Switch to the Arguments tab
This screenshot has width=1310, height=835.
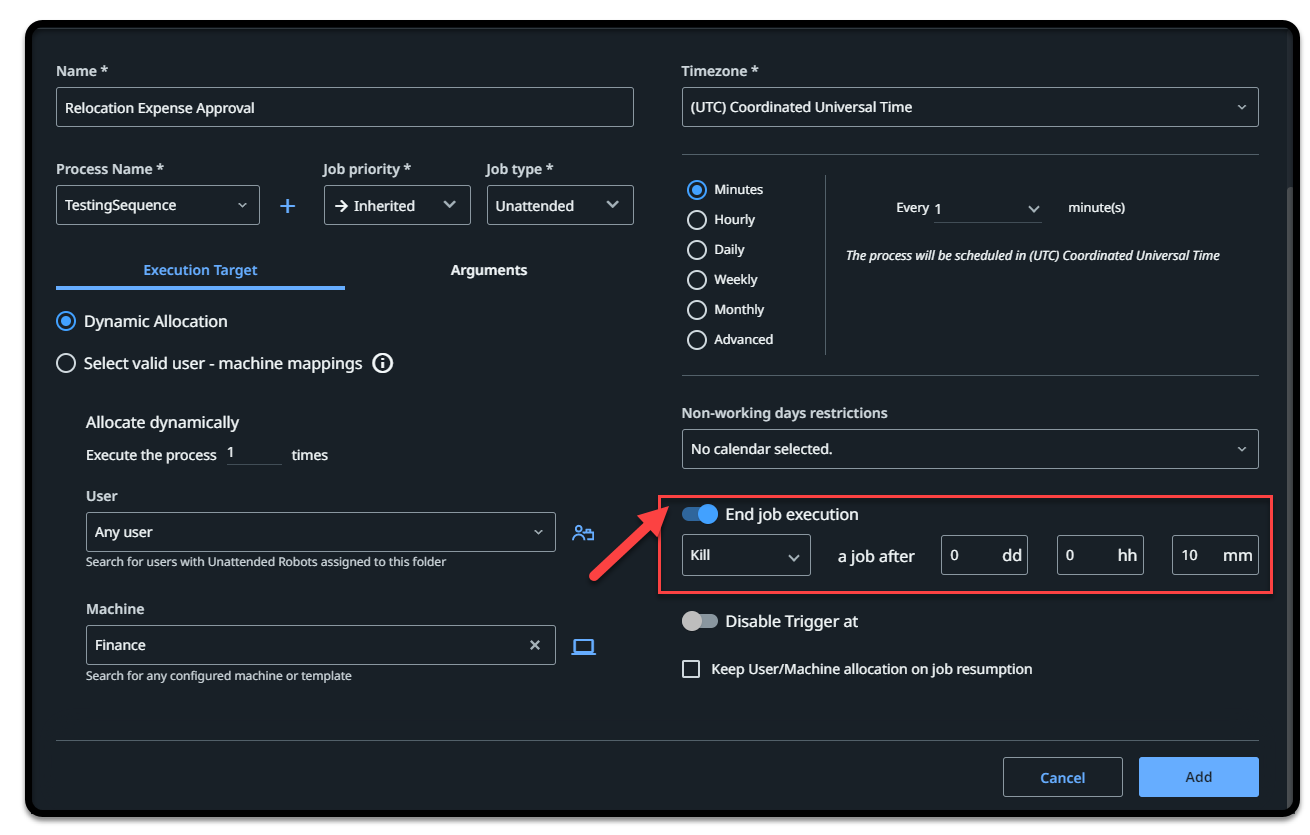(x=489, y=270)
